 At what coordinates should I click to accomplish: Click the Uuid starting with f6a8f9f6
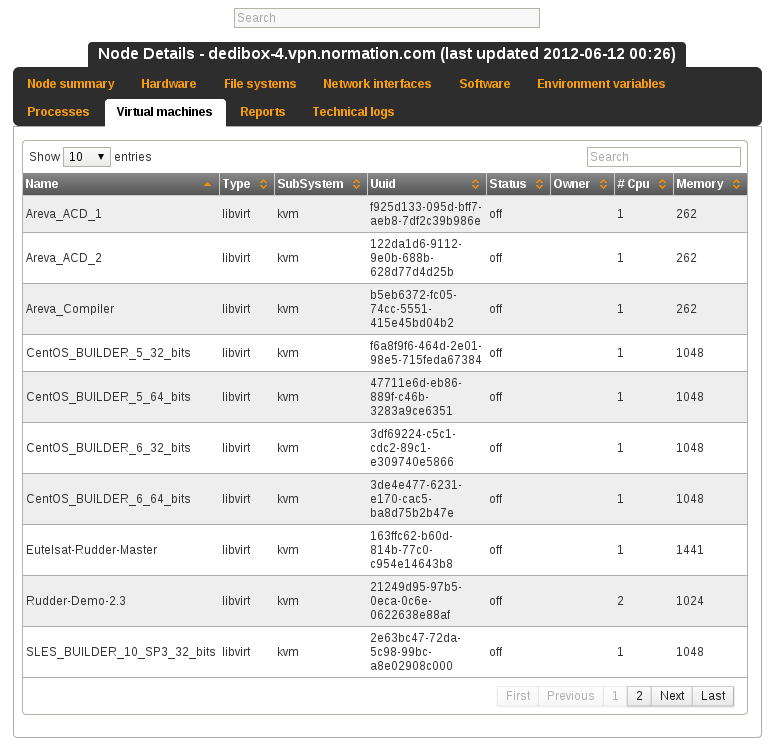coord(425,353)
